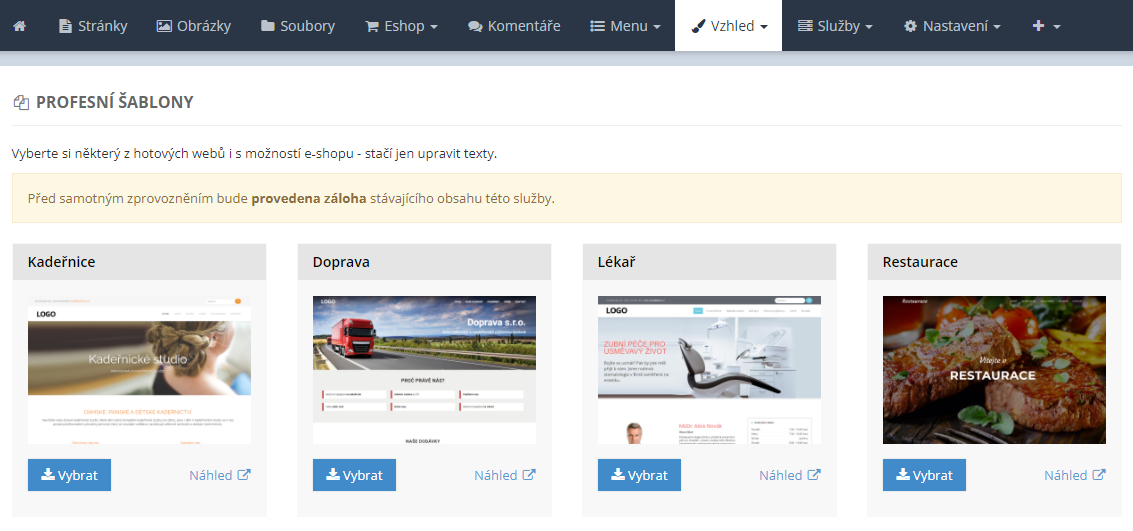
Task: Click the Lékař template preview image
Action: click(709, 370)
